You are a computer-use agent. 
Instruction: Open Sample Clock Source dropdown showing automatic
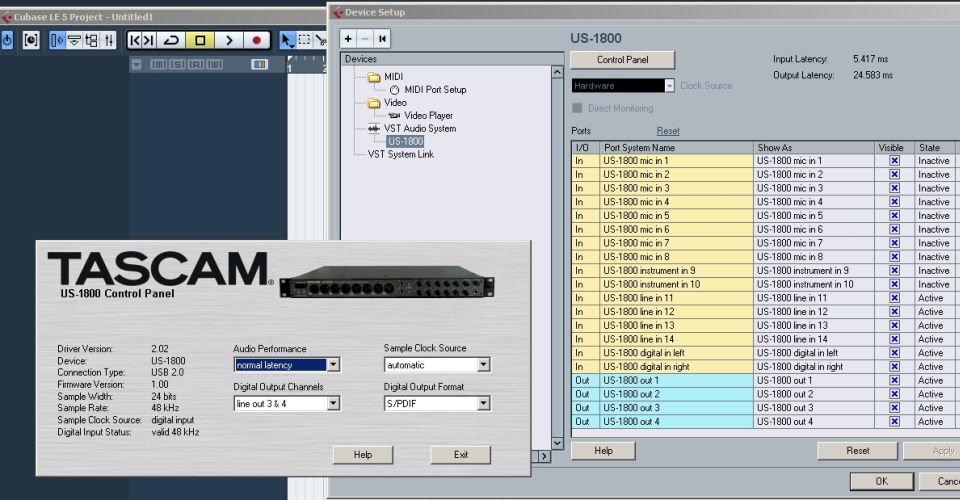484,365
